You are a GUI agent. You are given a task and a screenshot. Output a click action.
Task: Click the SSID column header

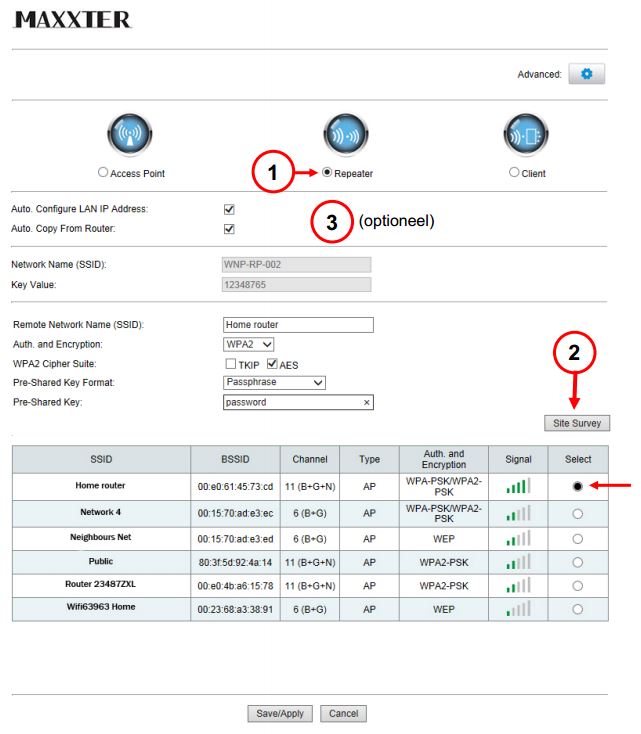(x=101, y=459)
